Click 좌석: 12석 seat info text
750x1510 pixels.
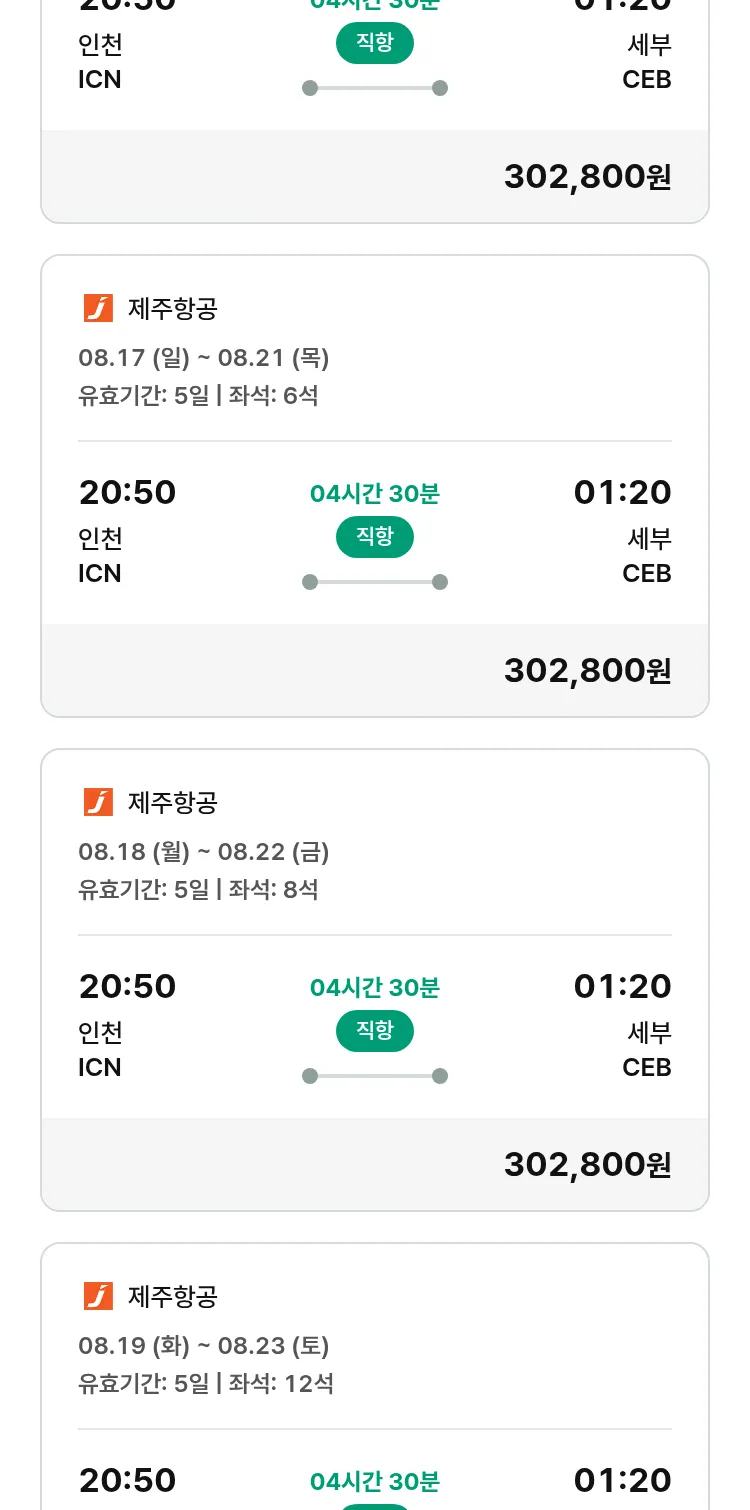(281, 1383)
